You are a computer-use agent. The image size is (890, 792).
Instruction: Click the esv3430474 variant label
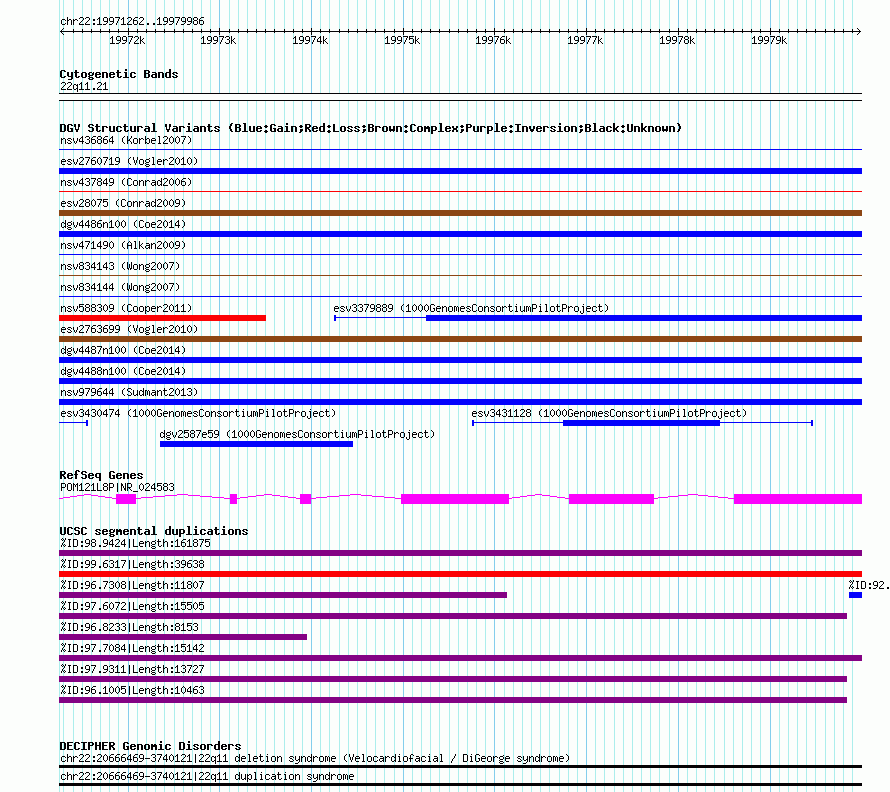[x=198, y=413]
